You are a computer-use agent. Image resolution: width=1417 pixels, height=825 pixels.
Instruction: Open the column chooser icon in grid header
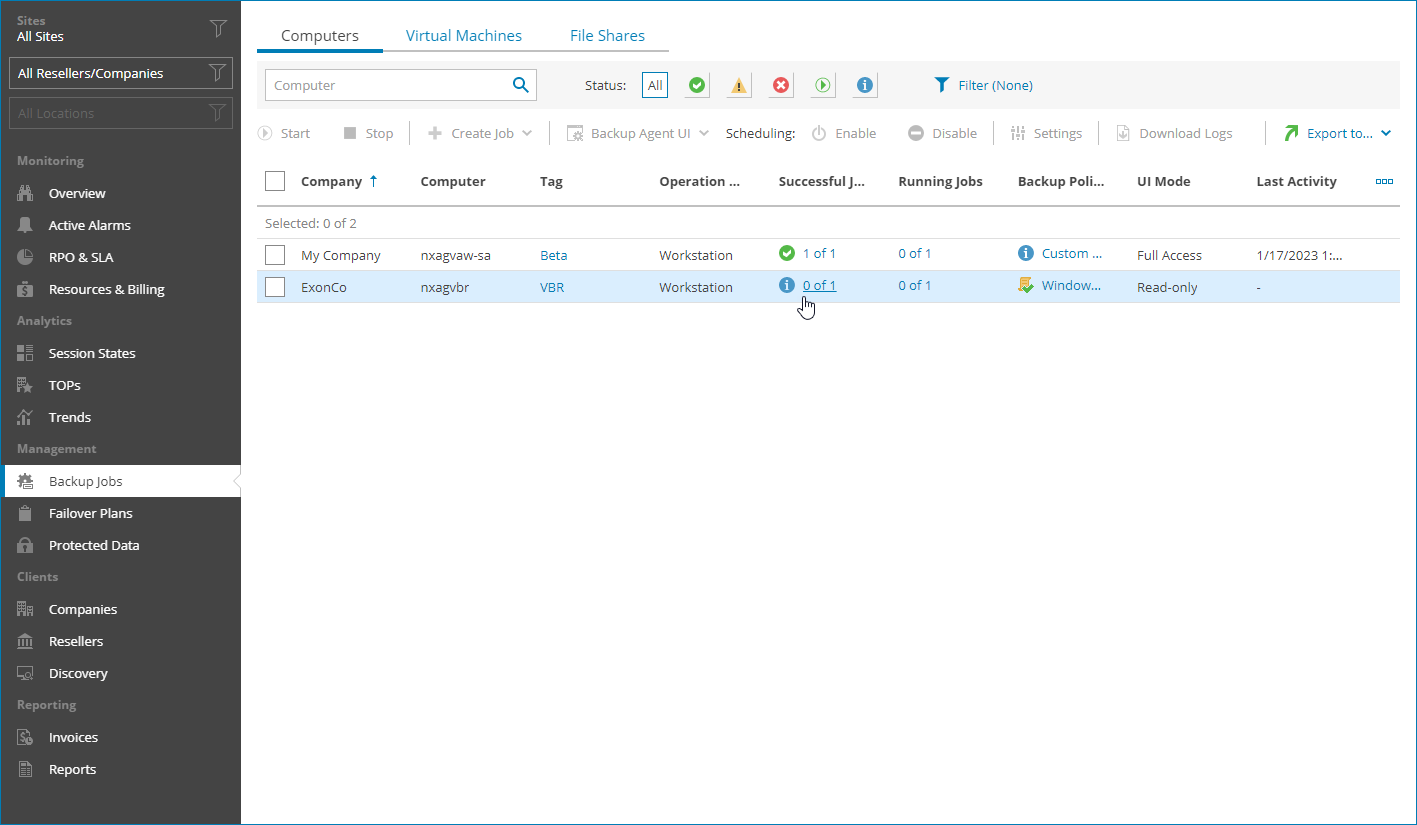(x=1384, y=181)
